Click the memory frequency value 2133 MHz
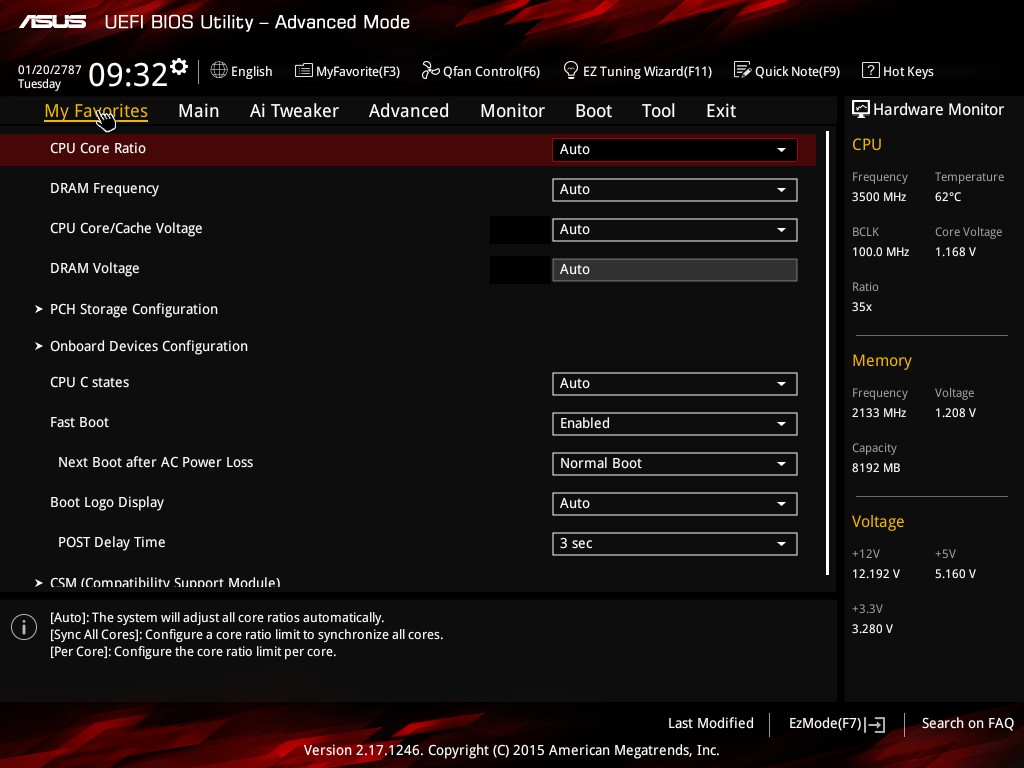Screen dimensions: 1024x768 click(x=879, y=413)
